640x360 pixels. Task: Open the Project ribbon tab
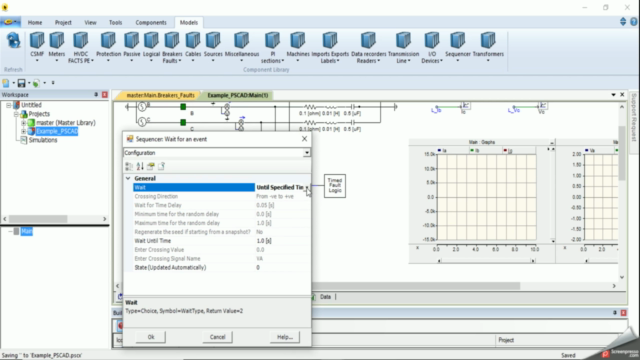63,22
